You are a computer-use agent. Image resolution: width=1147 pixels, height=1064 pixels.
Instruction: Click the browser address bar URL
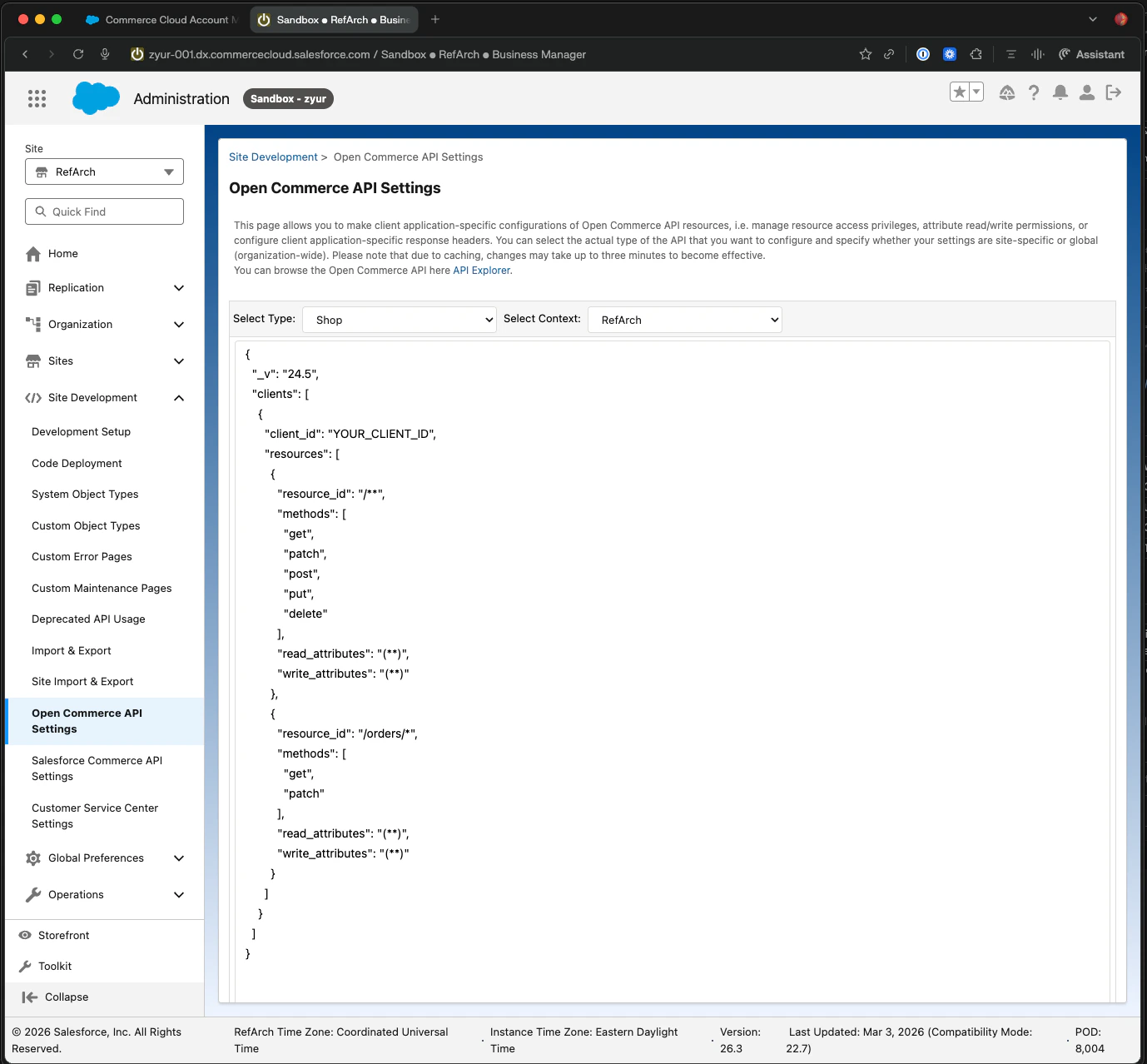tap(367, 54)
